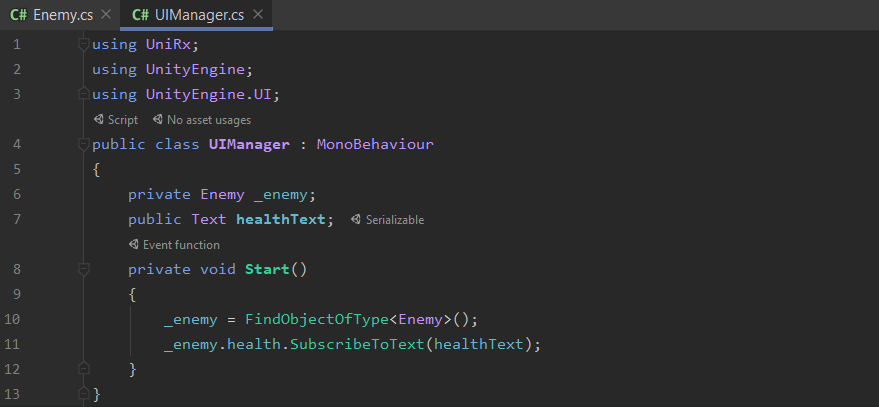Click the fold end marker at line 3
Screen dimensions: 879x407
tap(84, 94)
